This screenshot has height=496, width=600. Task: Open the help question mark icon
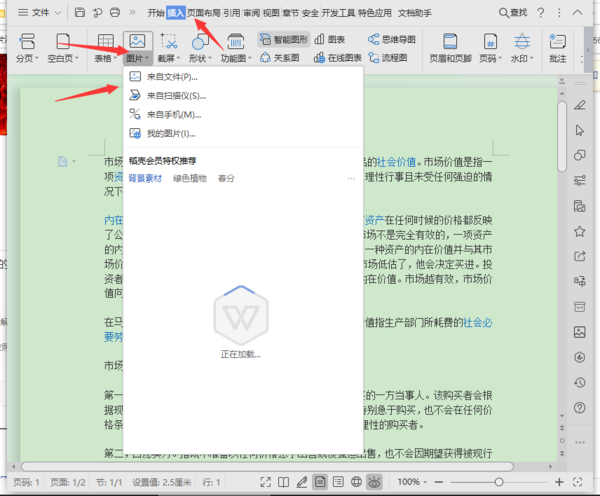[x=540, y=13]
